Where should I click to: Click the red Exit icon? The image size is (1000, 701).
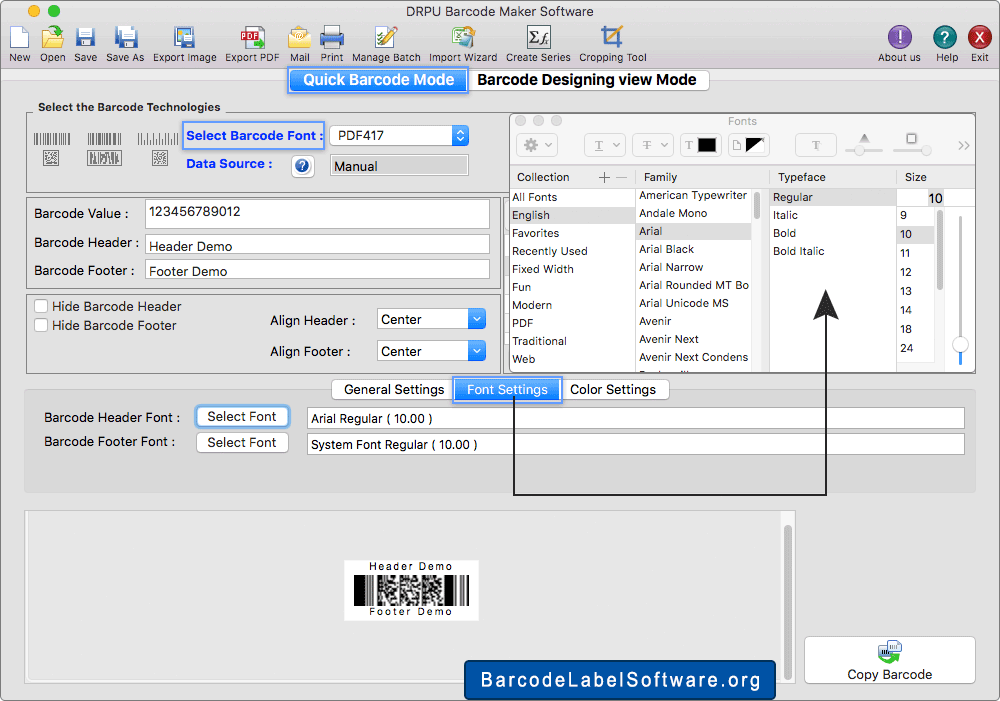click(980, 38)
